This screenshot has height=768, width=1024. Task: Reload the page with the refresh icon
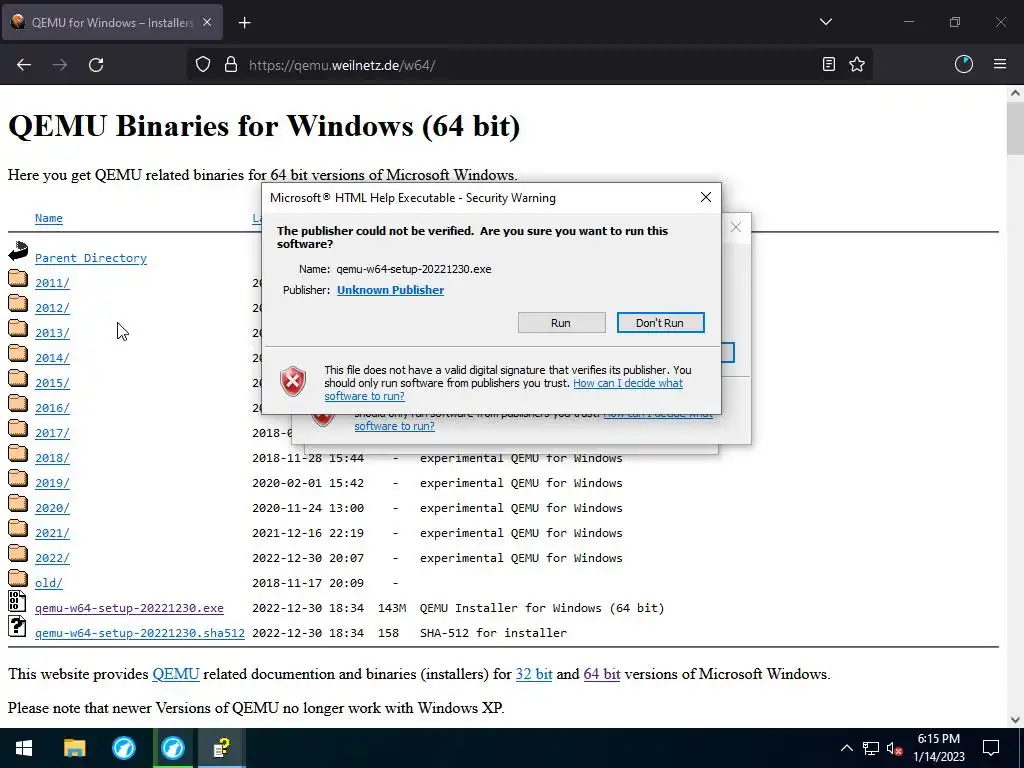click(96, 65)
